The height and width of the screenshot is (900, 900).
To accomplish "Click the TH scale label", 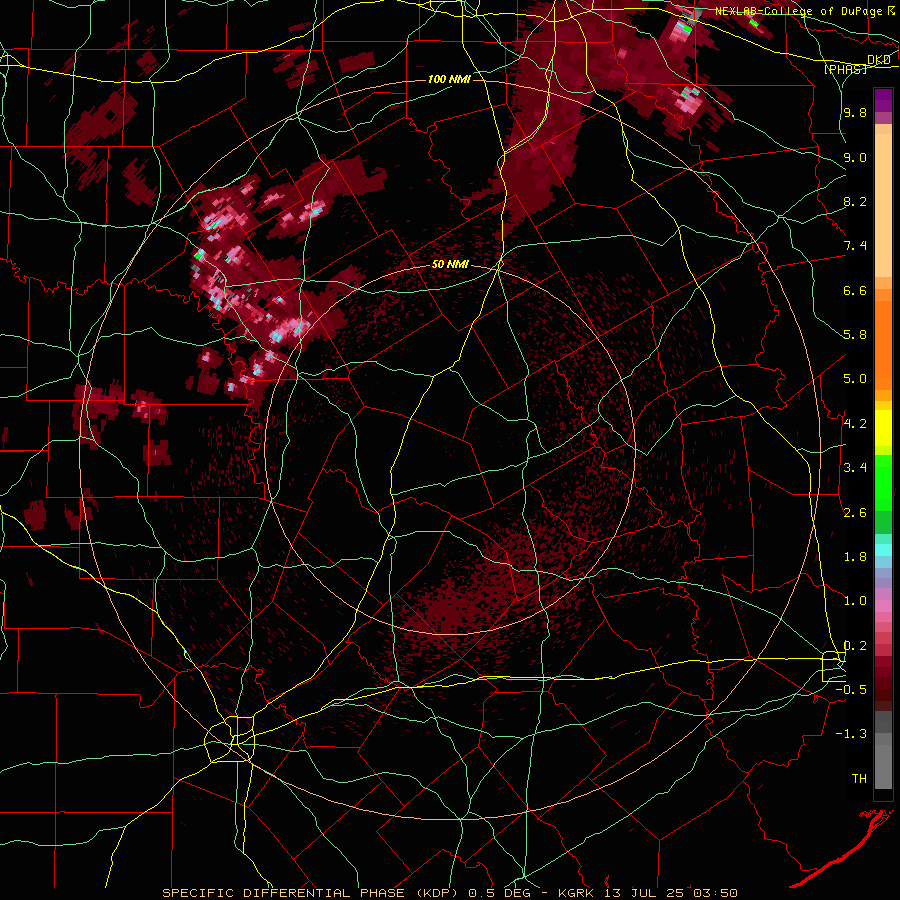I will coord(859,779).
